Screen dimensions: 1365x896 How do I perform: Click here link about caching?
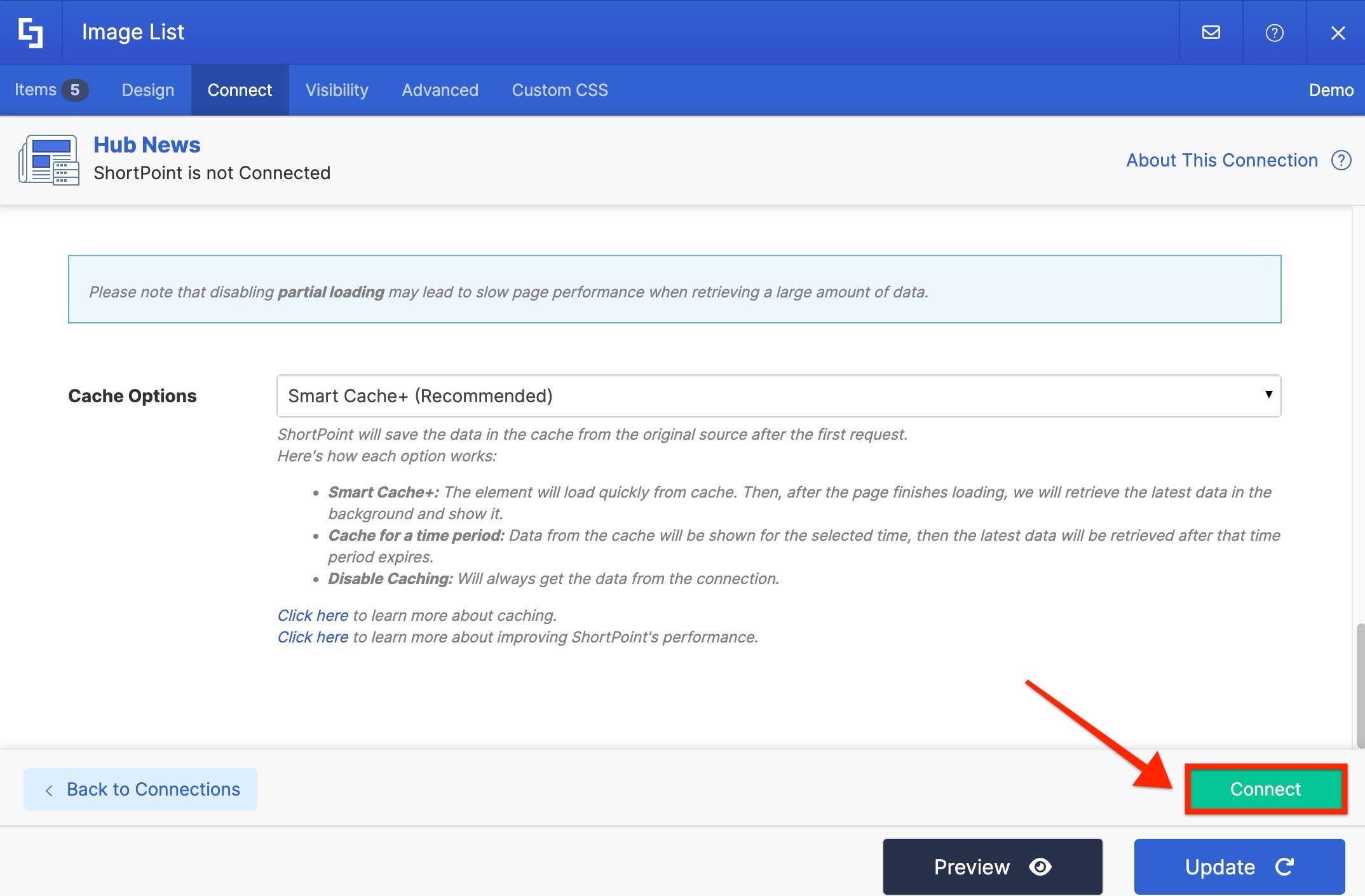313,615
